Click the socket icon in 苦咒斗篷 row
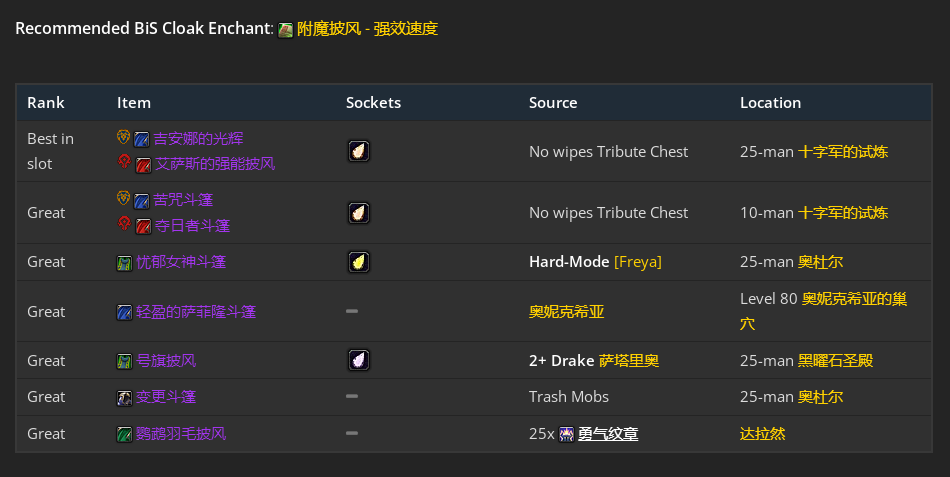 tap(358, 212)
